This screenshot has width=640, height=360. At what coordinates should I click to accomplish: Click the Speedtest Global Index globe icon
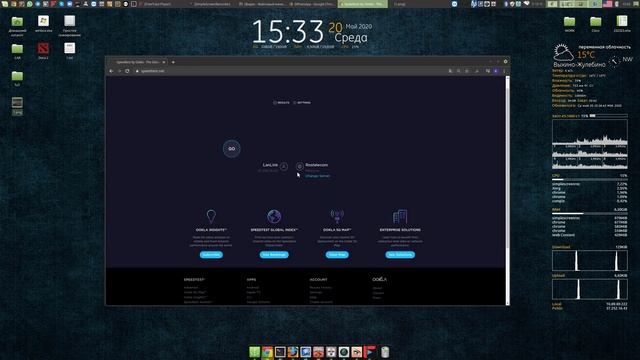click(274, 216)
